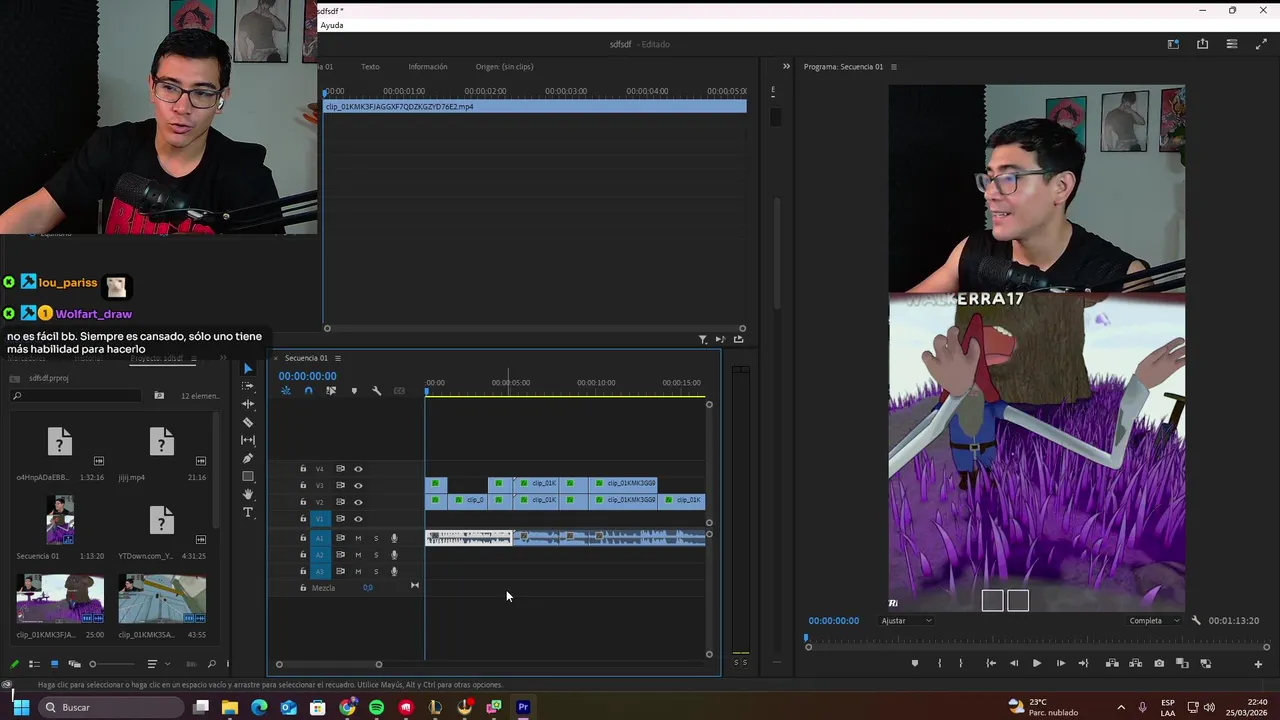The height and width of the screenshot is (720, 1280).
Task: Open the Ayuda menu
Action: tap(332, 25)
